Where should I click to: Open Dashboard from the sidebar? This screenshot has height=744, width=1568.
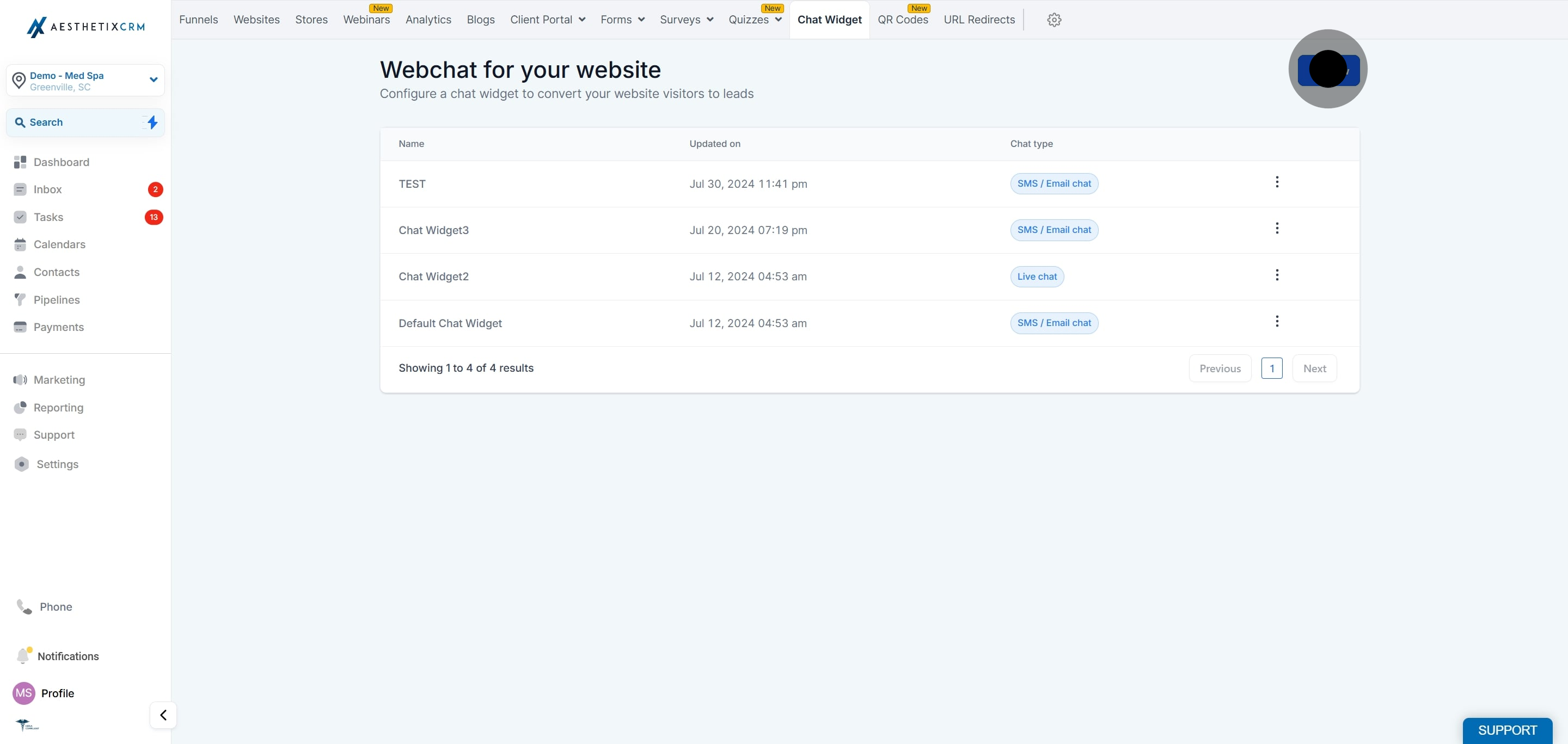click(61, 162)
